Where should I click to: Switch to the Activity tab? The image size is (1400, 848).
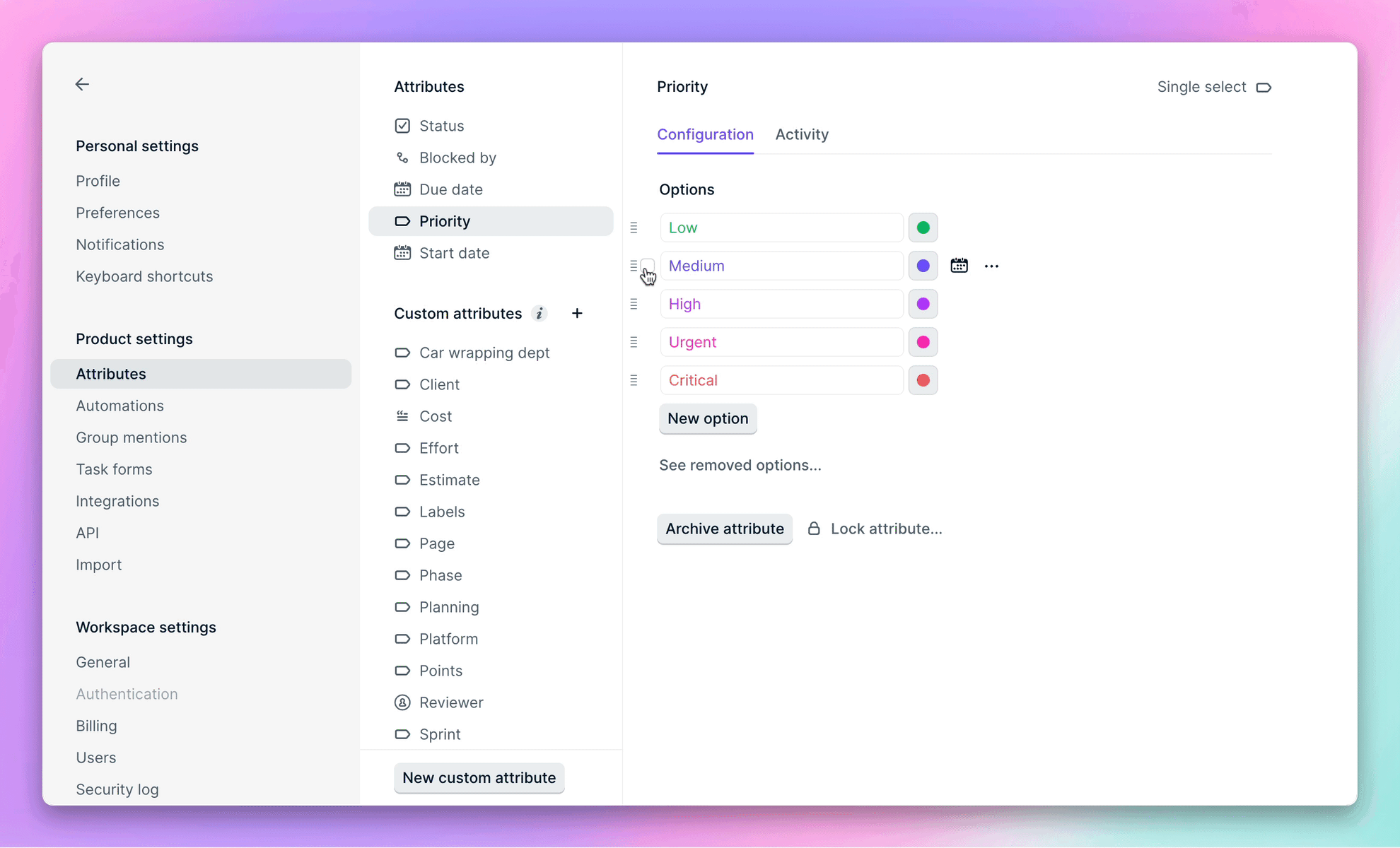(802, 134)
